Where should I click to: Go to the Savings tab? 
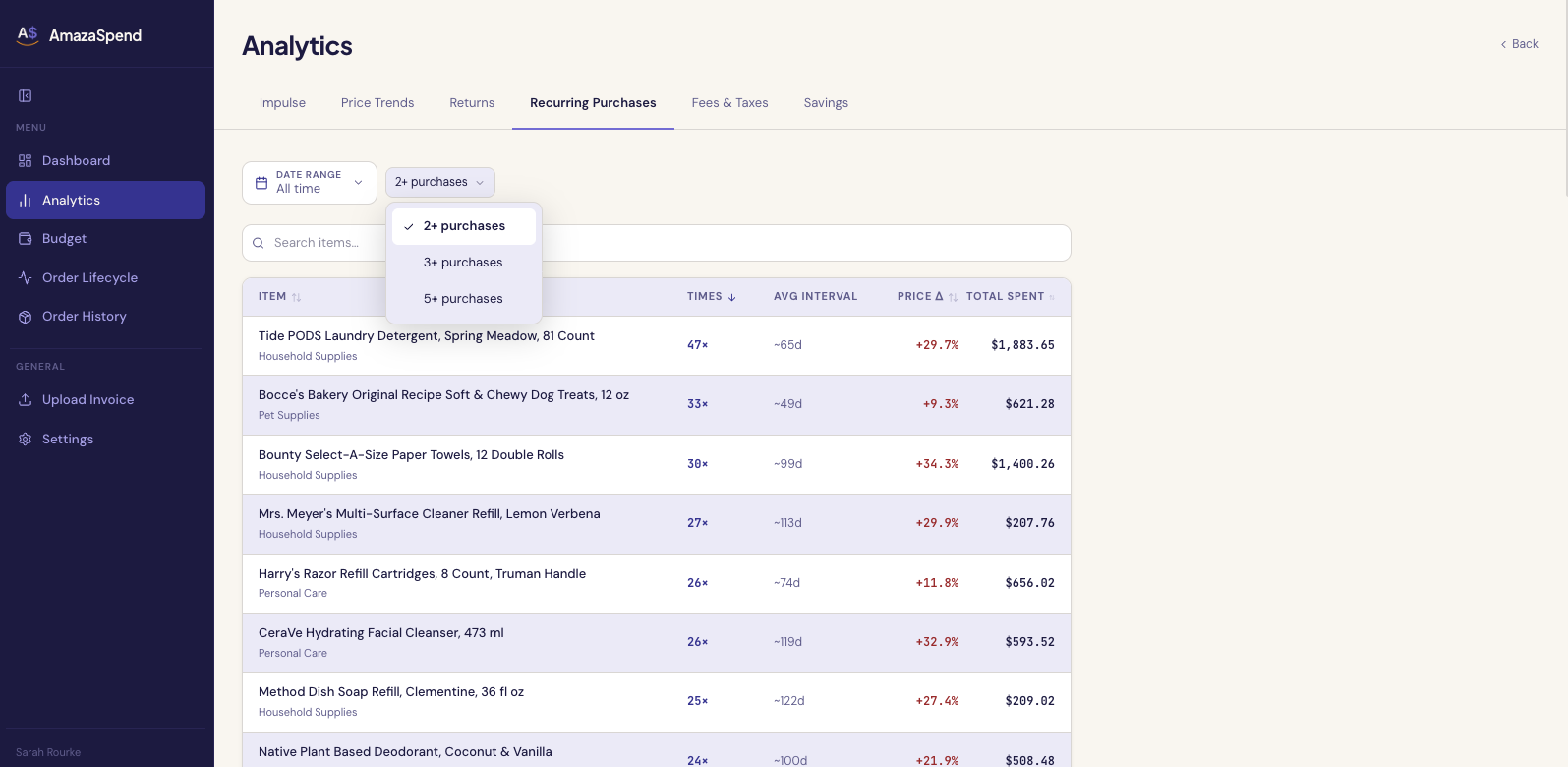[826, 103]
